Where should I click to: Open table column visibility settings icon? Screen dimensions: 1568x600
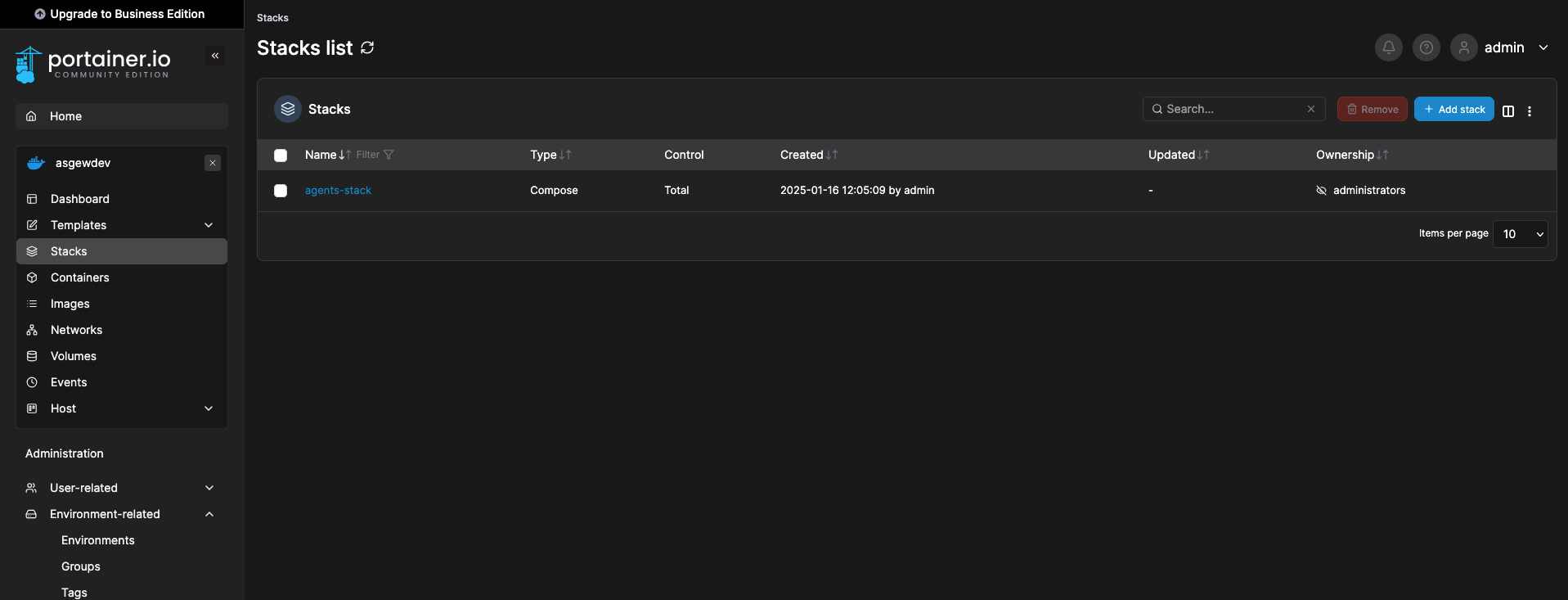(1508, 111)
